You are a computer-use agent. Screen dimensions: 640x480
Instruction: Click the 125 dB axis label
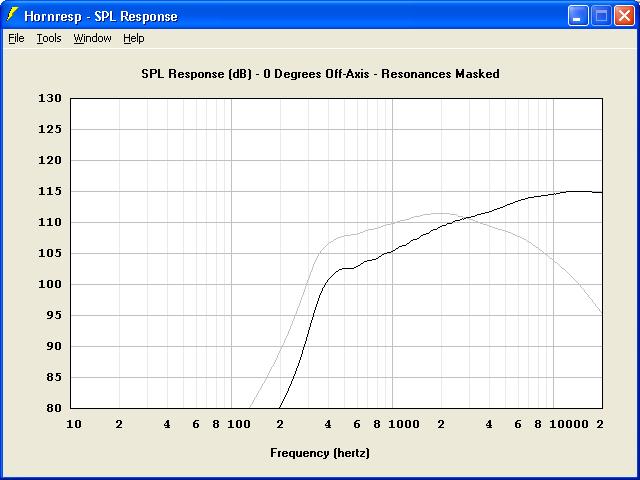[x=50, y=129]
